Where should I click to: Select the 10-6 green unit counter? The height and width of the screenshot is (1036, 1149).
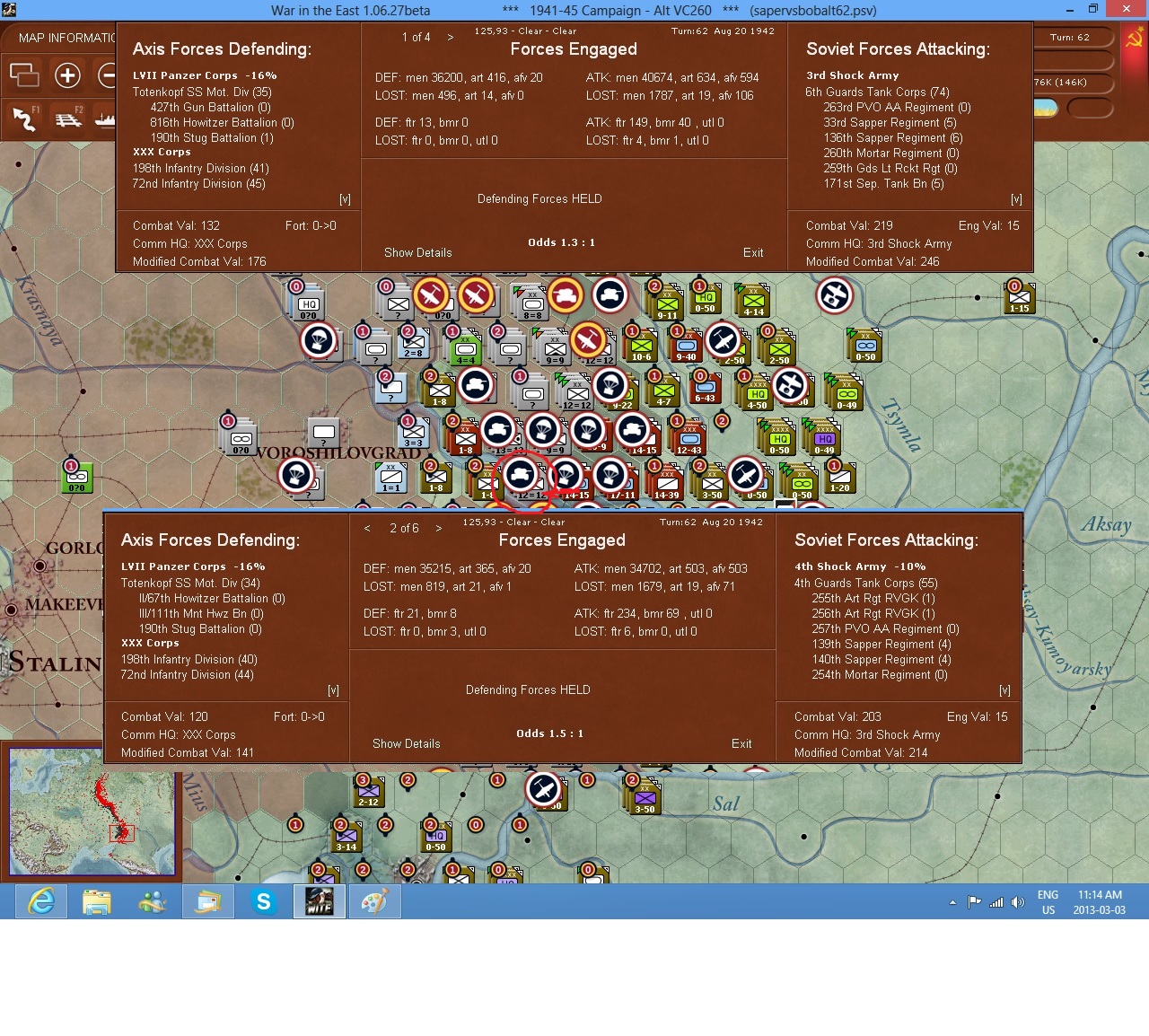(x=642, y=347)
